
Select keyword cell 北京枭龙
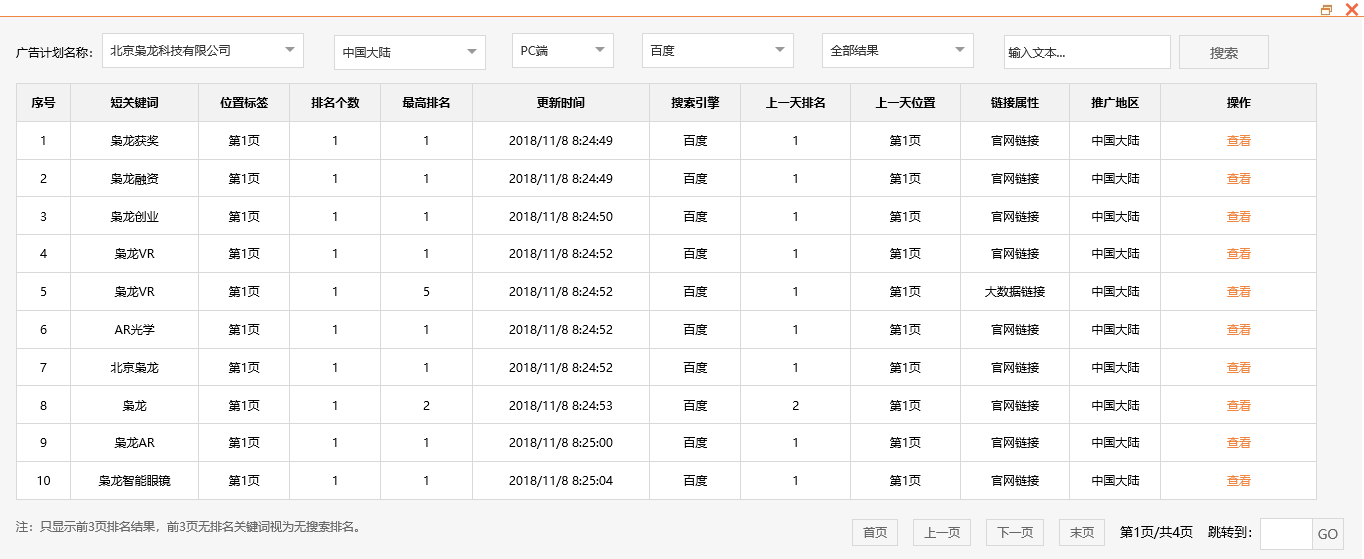click(x=135, y=368)
